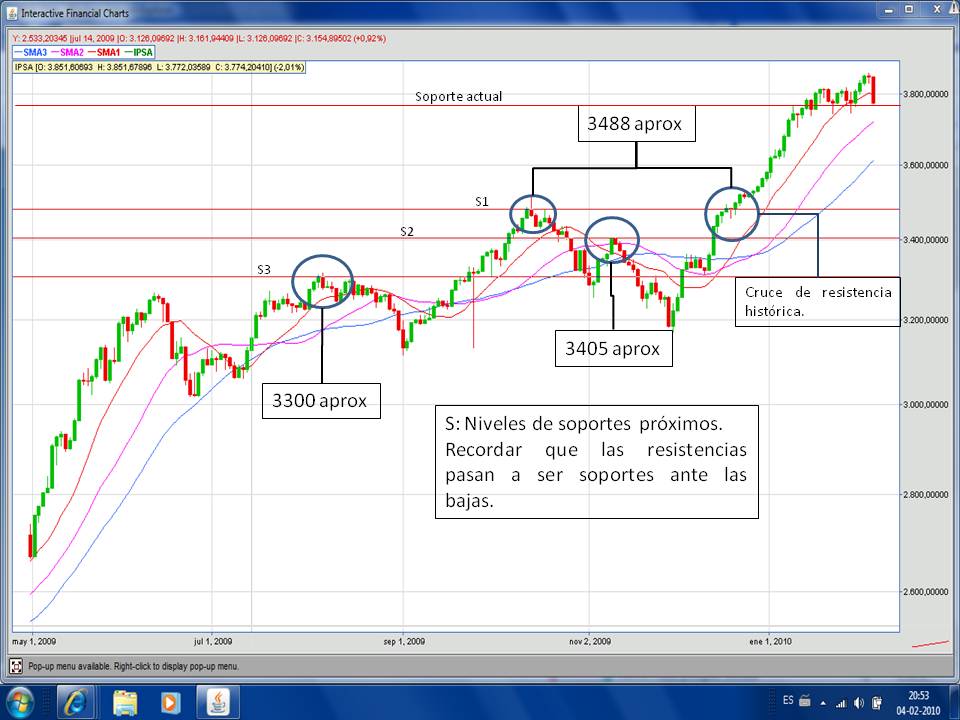The width and height of the screenshot is (960, 720).
Task: Click the red crosshair data readout line
Action: [x=199, y=38]
